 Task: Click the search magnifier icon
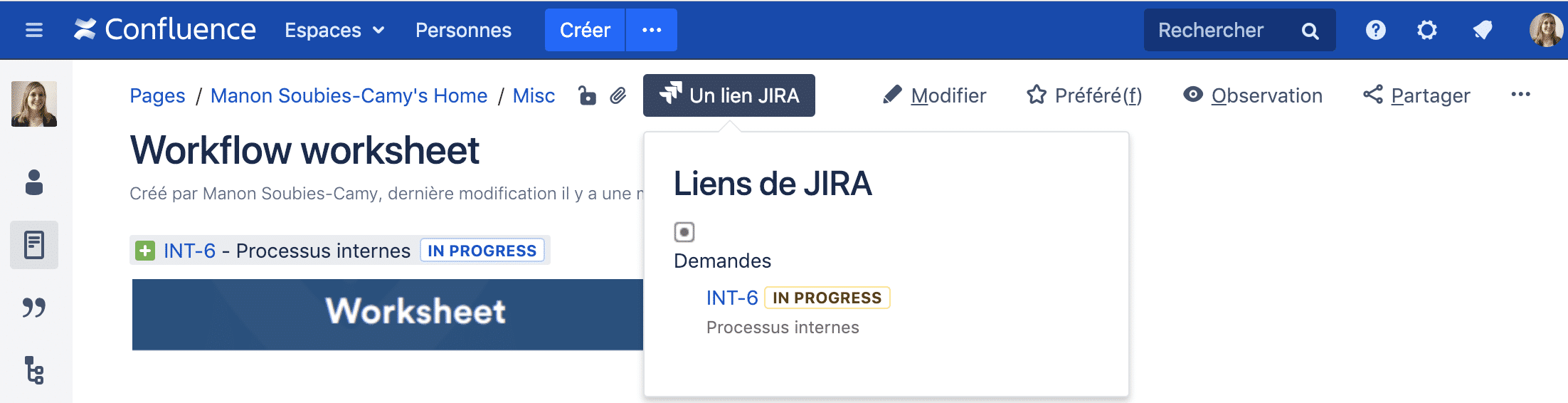pyautogui.click(x=1310, y=31)
